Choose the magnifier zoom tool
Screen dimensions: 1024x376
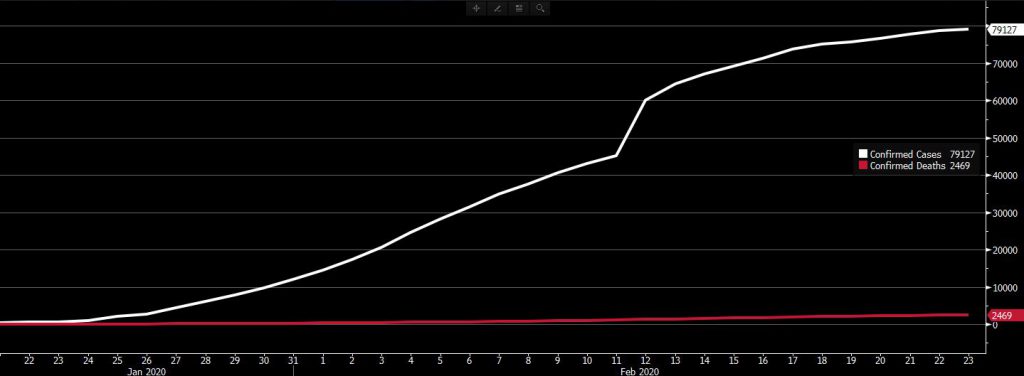540,8
